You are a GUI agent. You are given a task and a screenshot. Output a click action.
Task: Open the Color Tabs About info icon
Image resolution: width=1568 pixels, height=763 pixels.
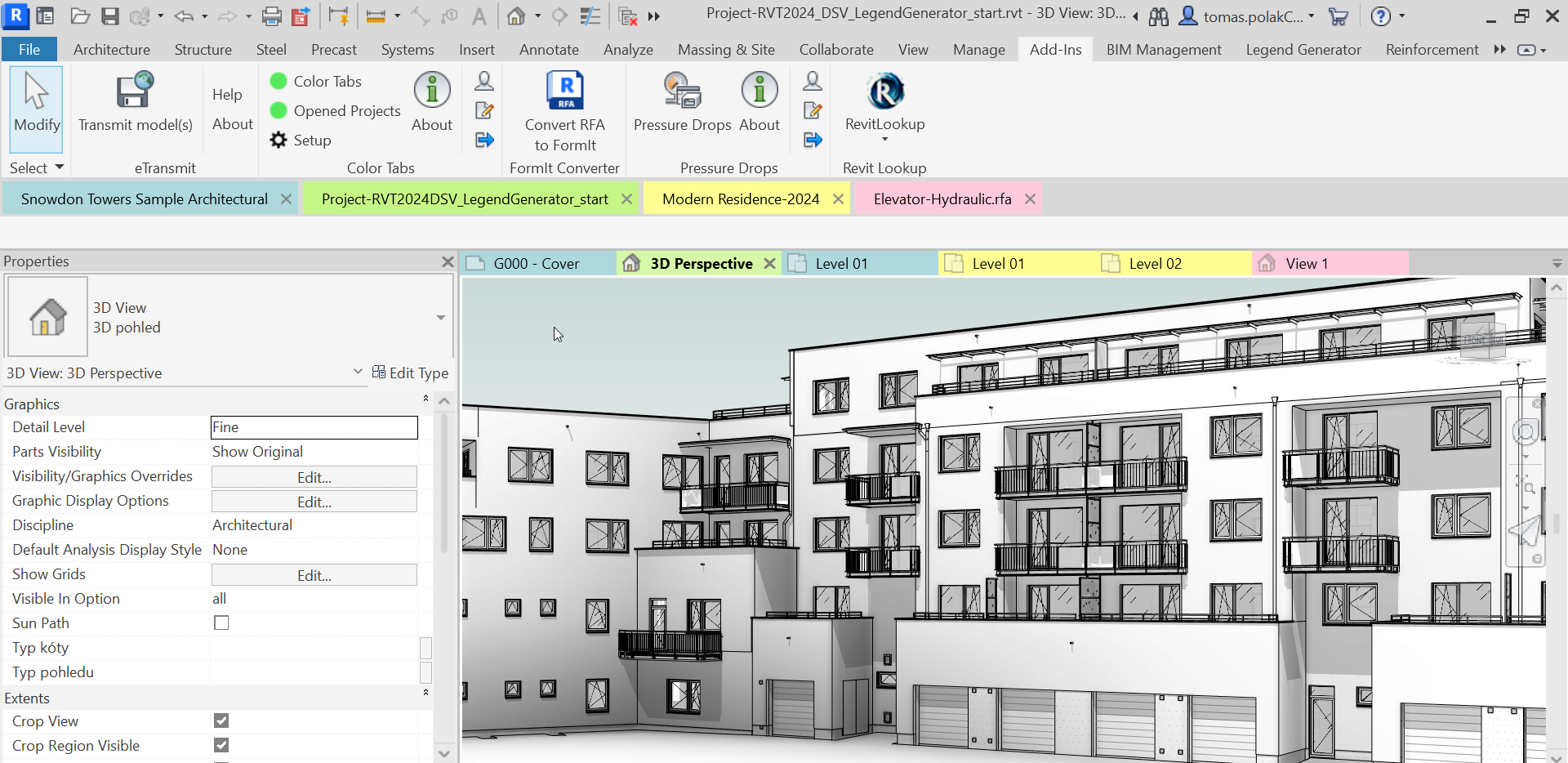(432, 103)
